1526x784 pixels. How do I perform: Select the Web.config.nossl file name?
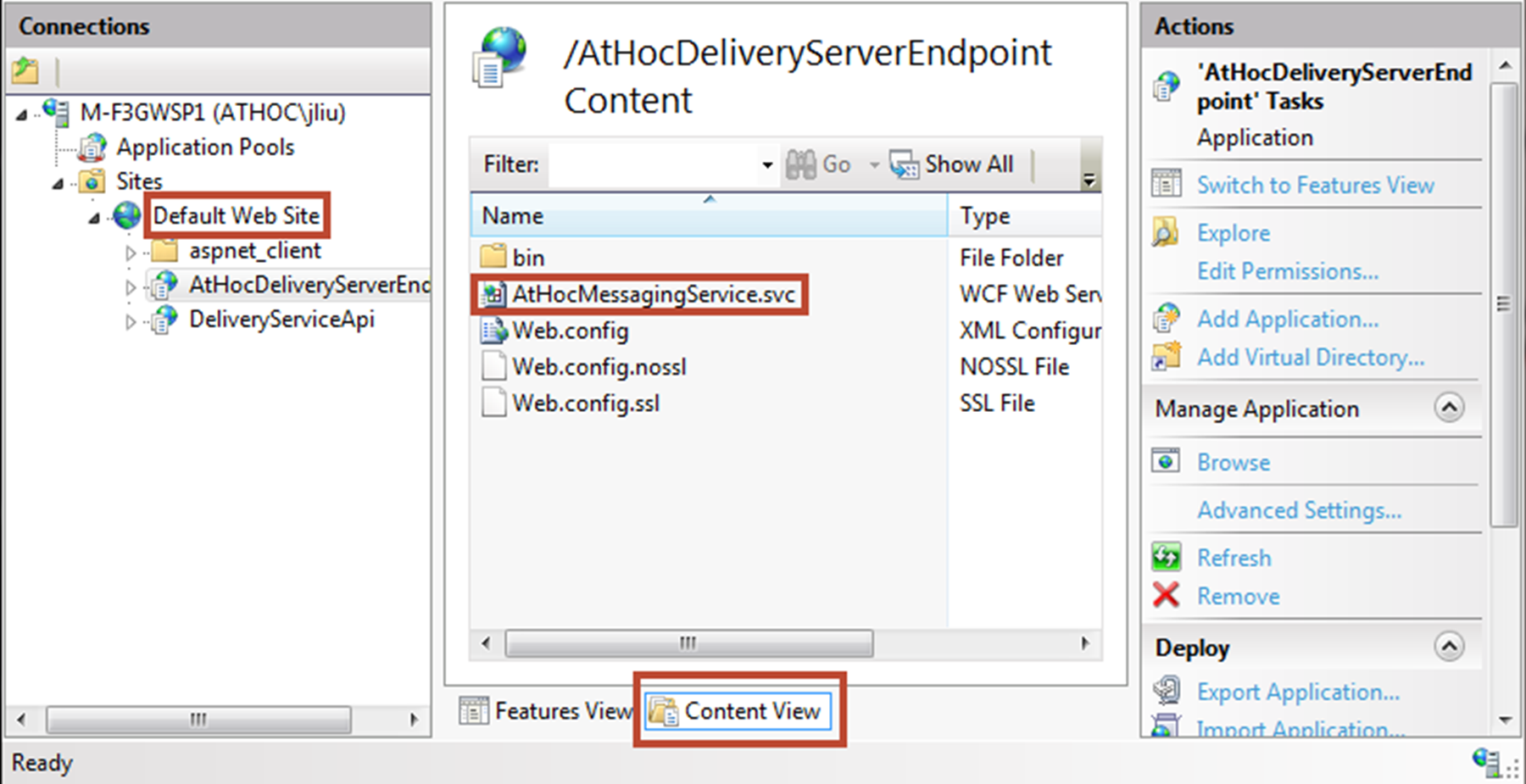(599, 367)
